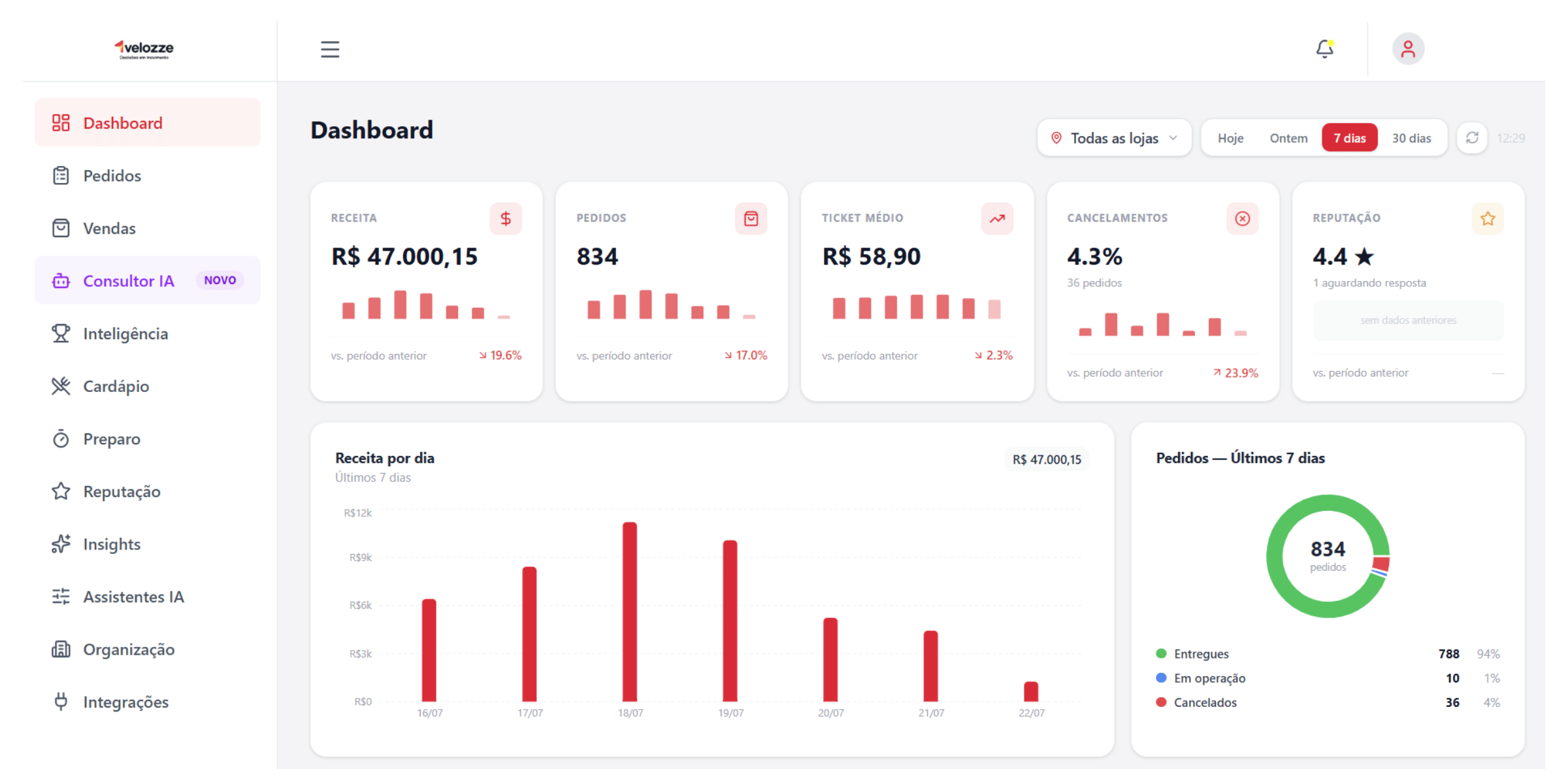The height and width of the screenshot is (784, 1568).
Task: Click the Assistentes IA sliders icon
Action: (61, 596)
